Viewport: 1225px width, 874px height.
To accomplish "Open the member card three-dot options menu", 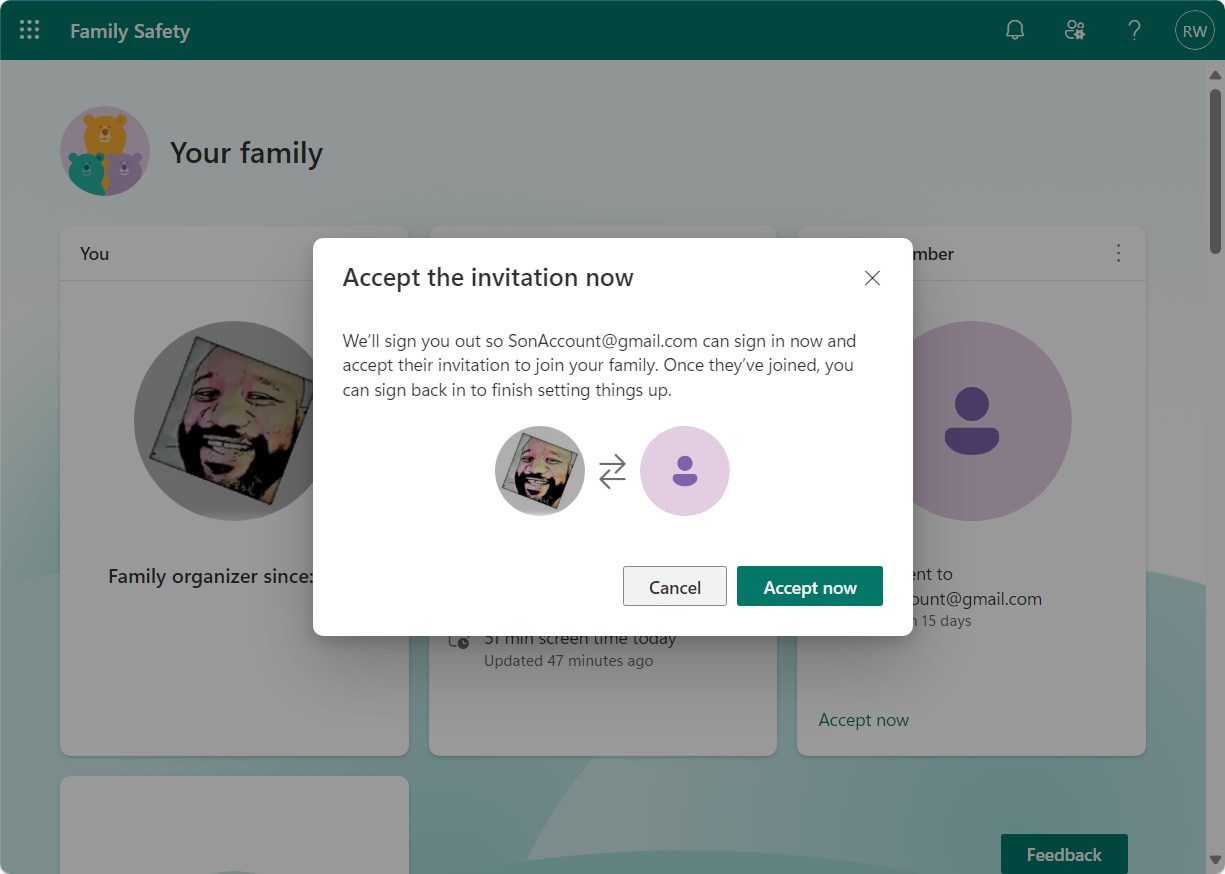I will point(1118,253).
